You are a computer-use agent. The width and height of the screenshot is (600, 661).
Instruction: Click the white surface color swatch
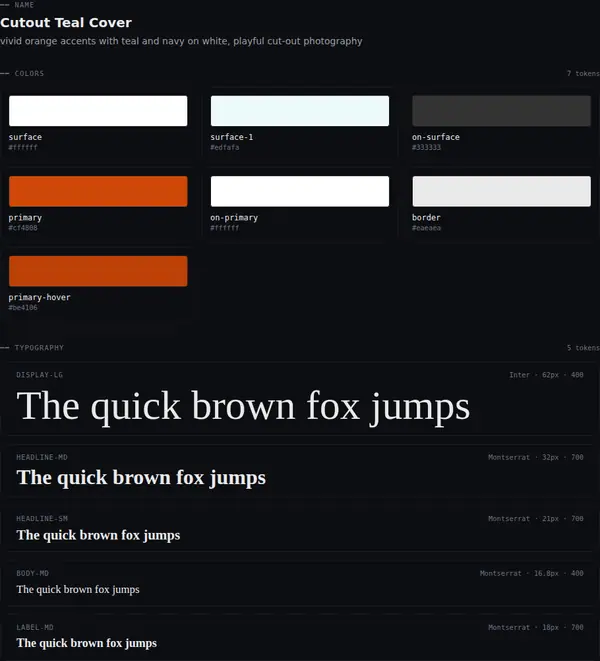98,111
